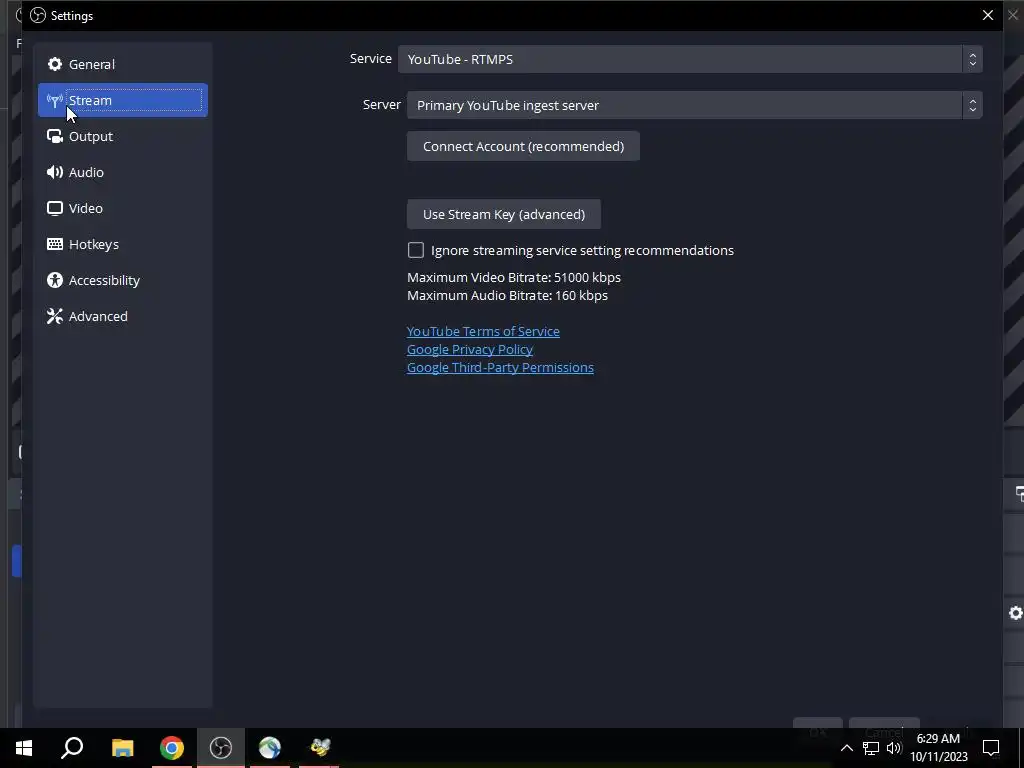Click the Server dropdown arrow stepper

point(972,104)
